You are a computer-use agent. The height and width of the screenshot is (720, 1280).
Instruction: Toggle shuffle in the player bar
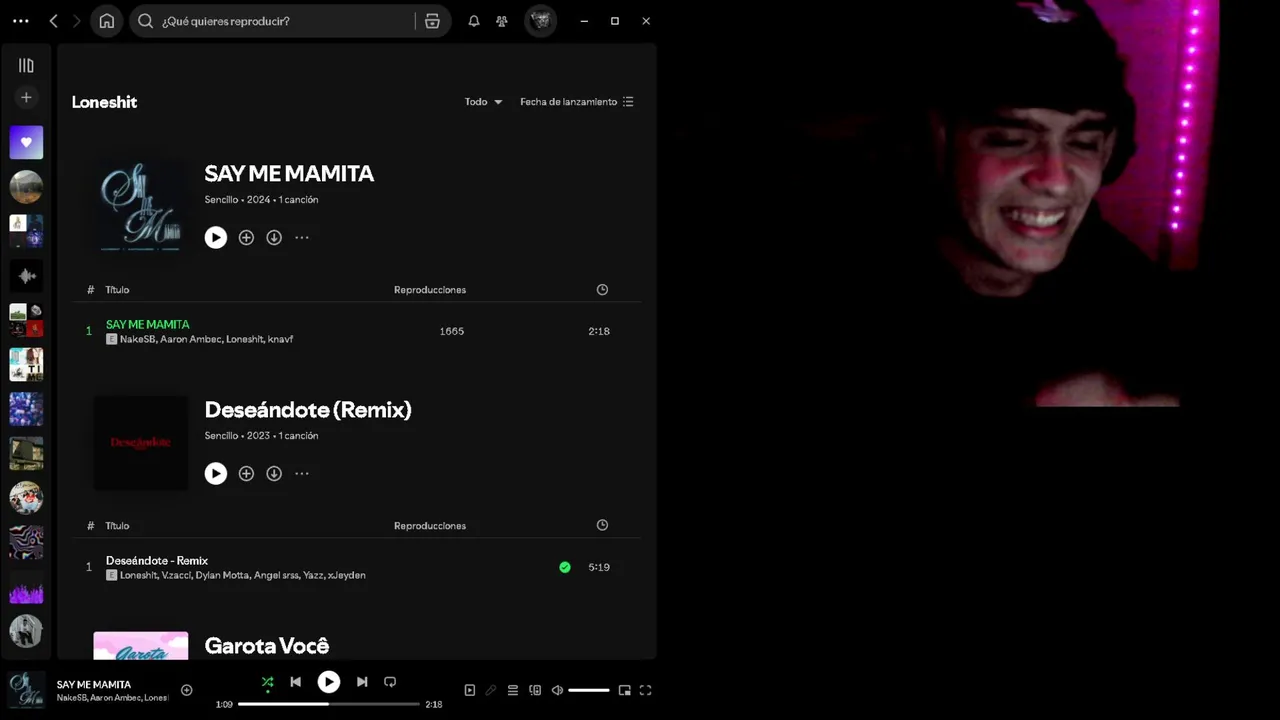click(x=267, y=682)
